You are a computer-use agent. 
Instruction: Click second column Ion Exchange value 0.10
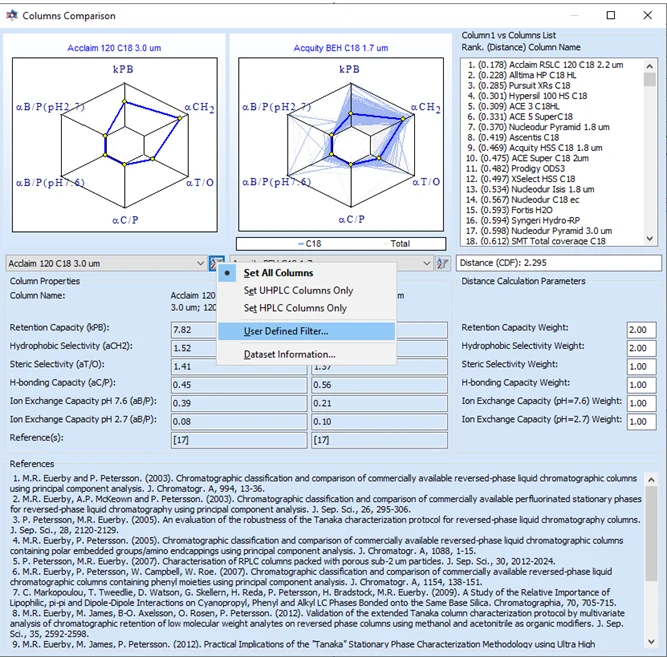tap(379, 421)
